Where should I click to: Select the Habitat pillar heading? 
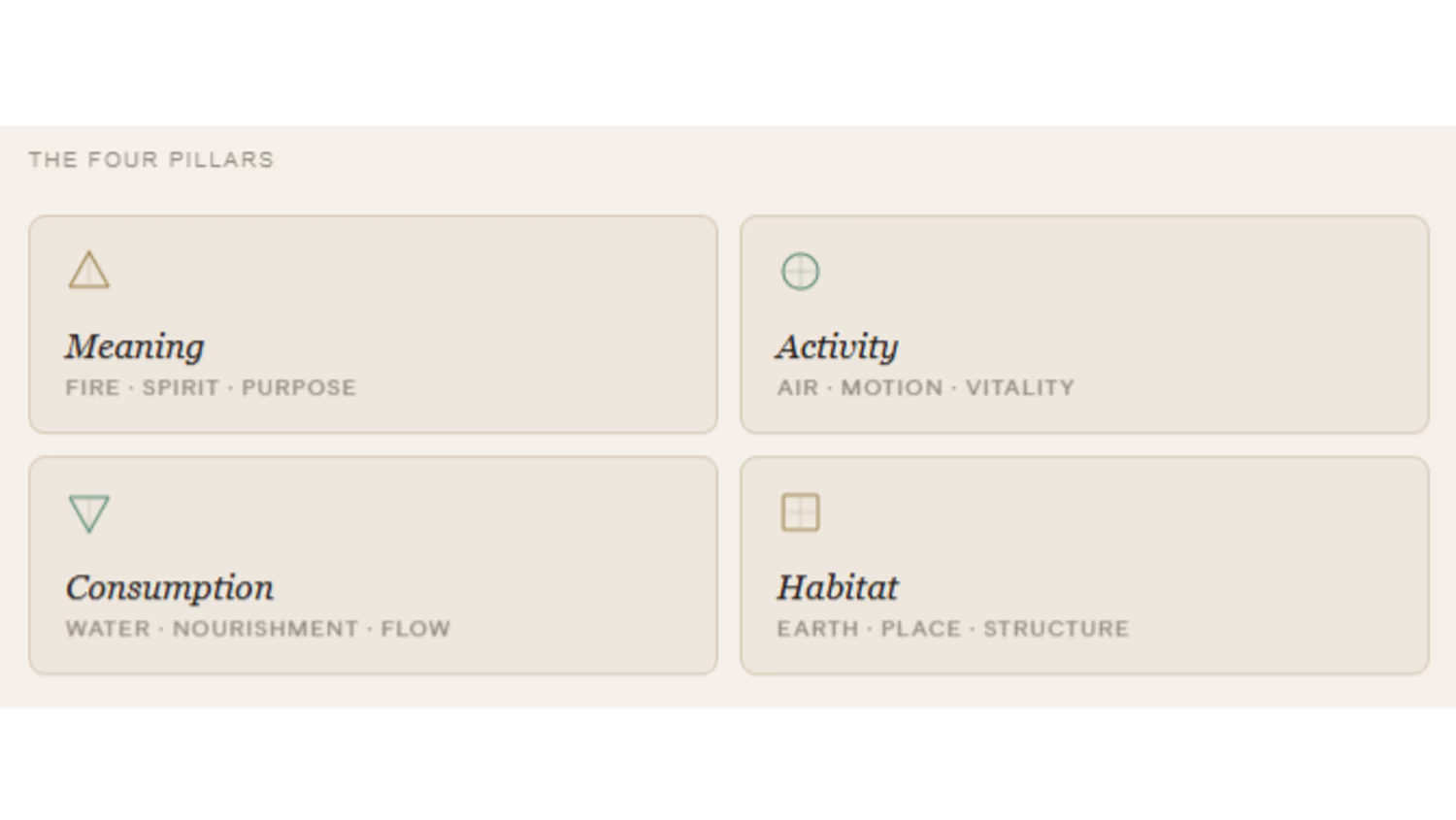click(838, 587)
